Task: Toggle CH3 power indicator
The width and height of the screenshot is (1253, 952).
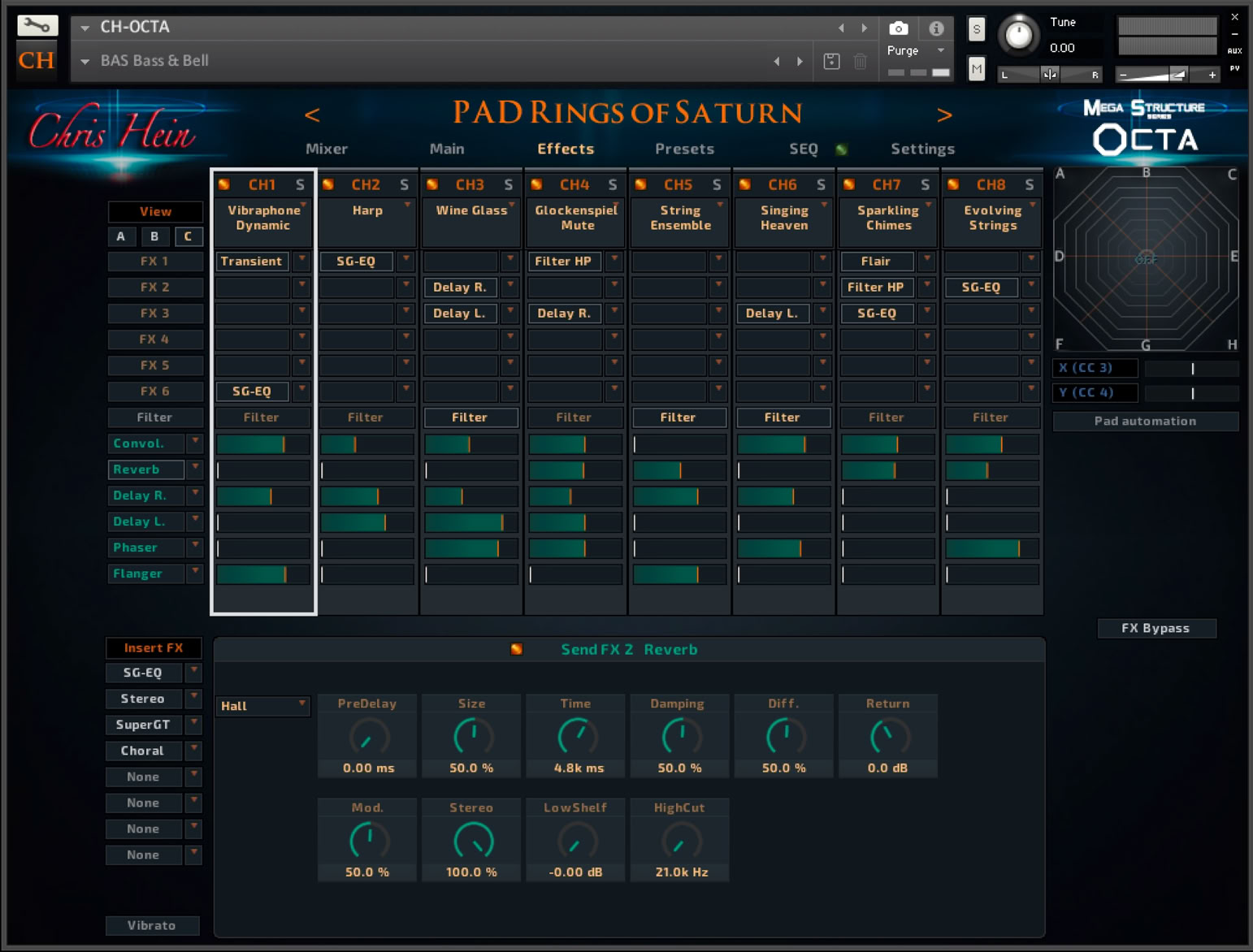Action: [x=432, y=184]
